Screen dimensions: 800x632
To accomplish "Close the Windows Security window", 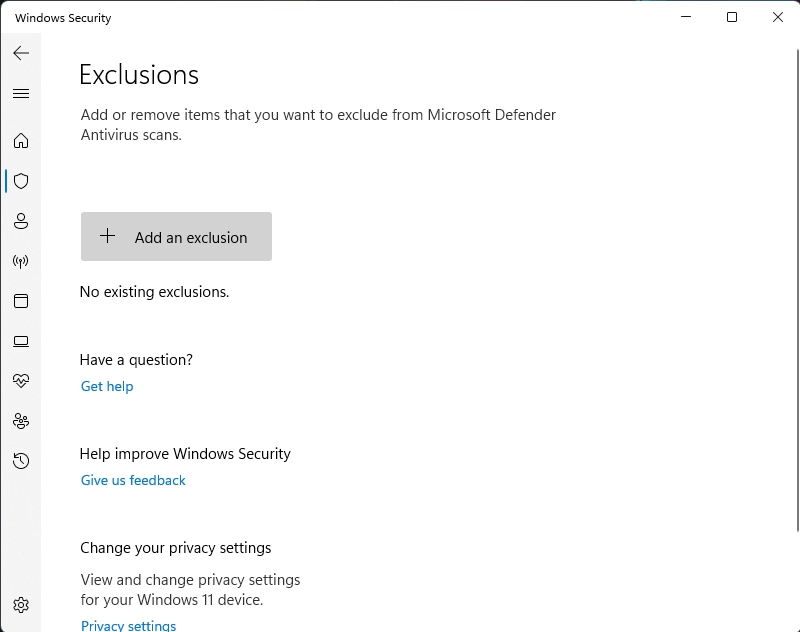I will click(778, 17).
